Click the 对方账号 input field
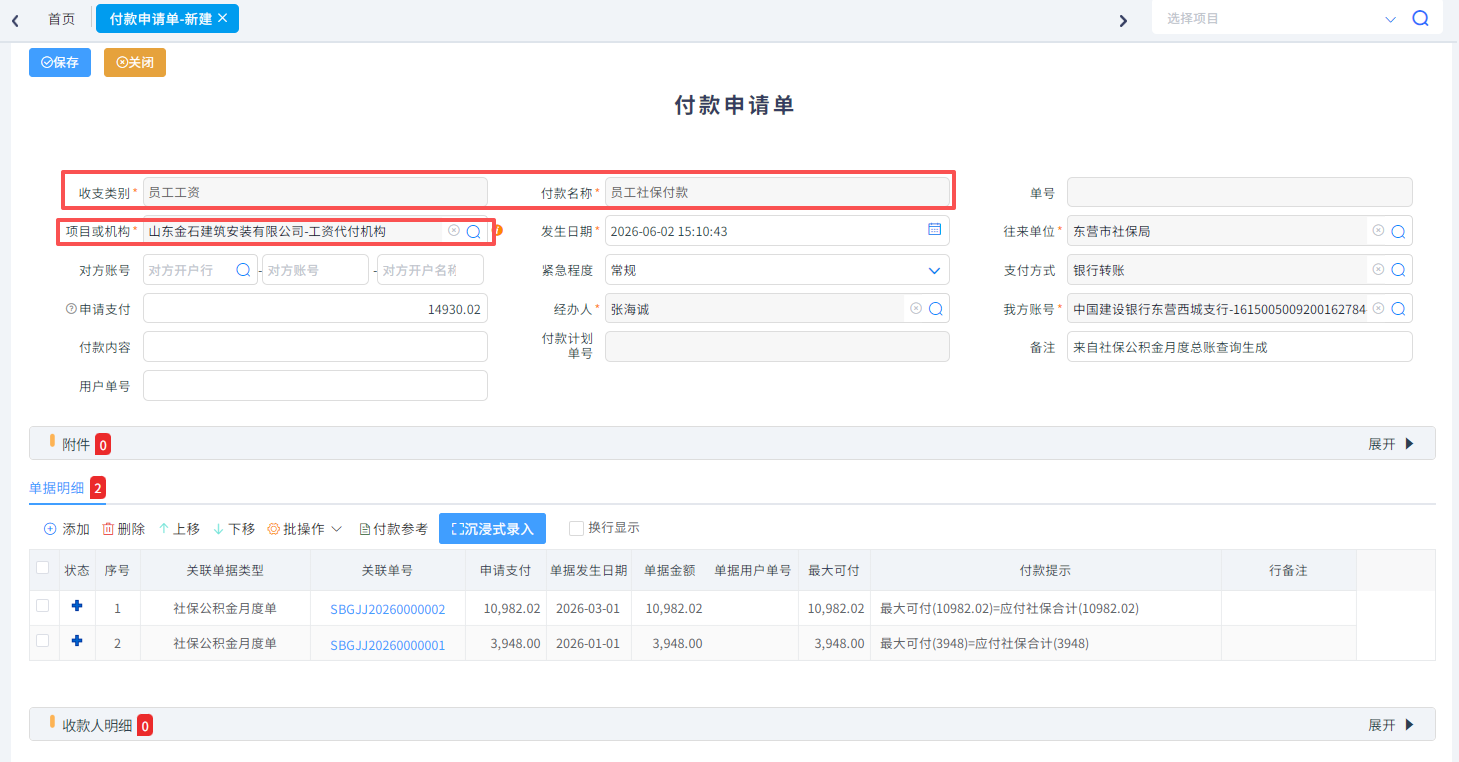The height and width of the screenshot is (762, 1459). (x=315, y=270)
